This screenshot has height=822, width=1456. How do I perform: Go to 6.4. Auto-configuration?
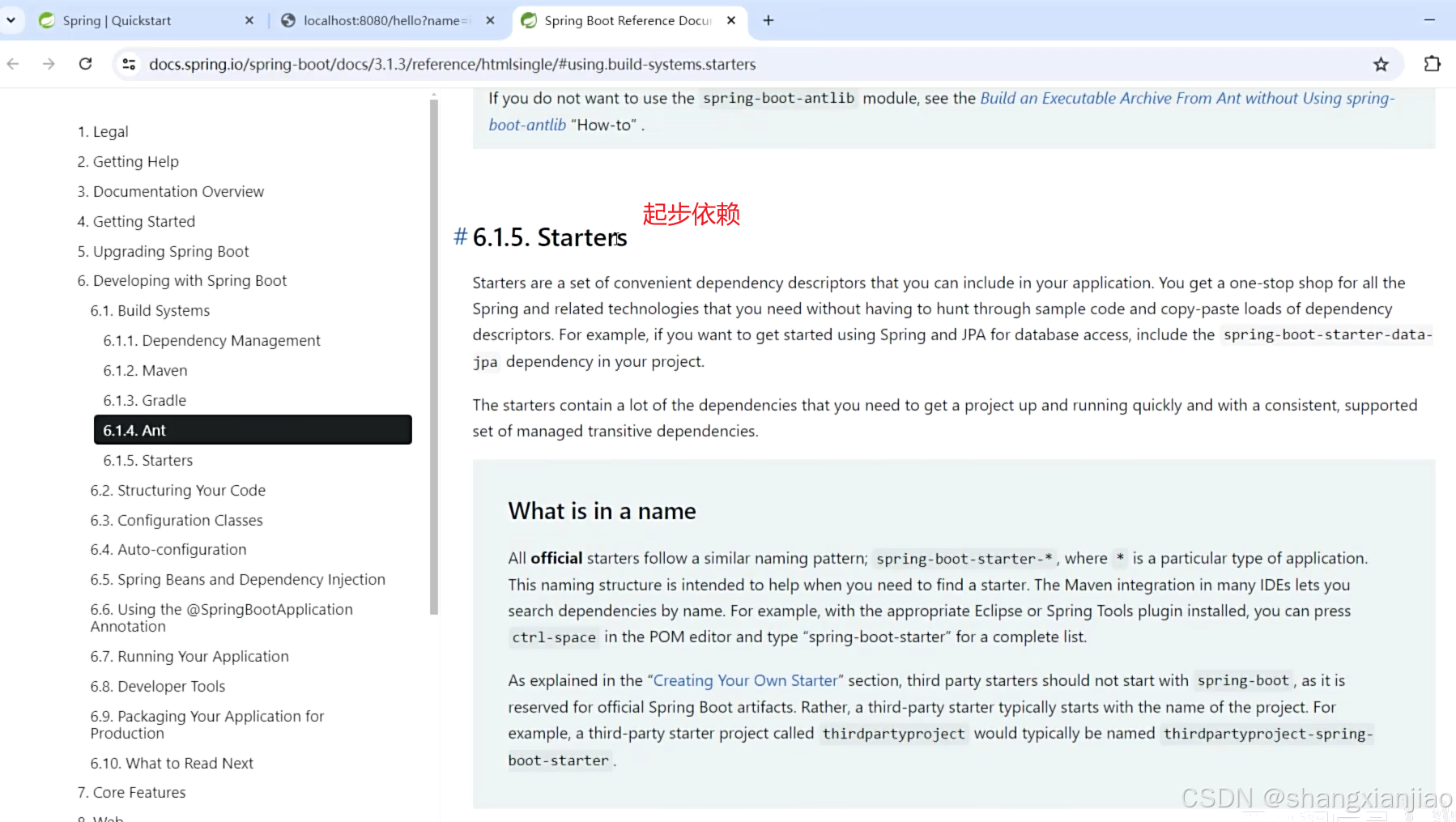point(168,549)
